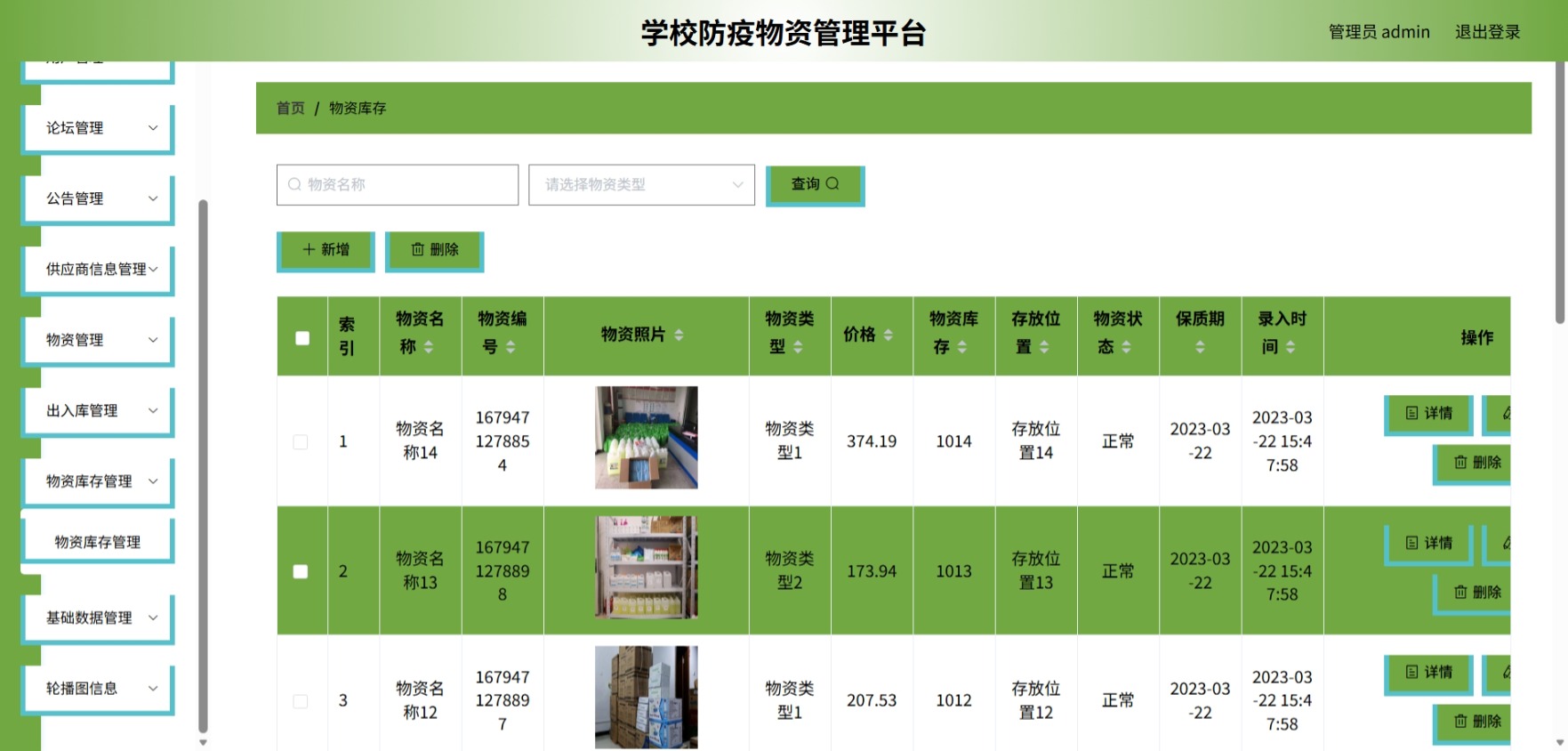
Task: Click the 物资名称 search input field
Action: (398, 185)
